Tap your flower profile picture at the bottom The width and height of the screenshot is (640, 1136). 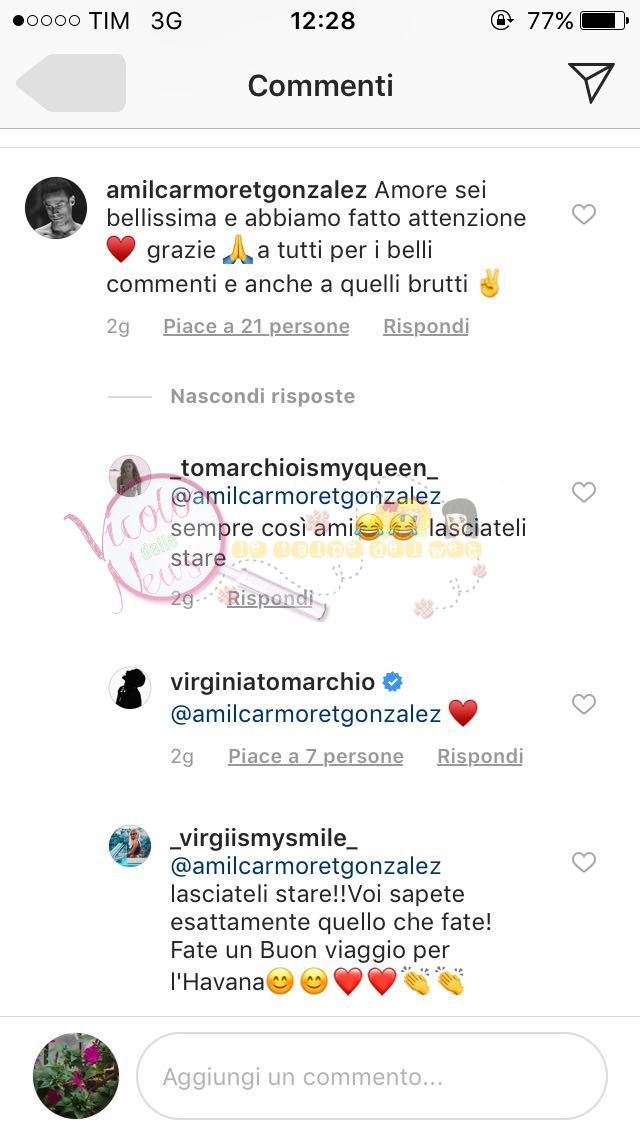click(x=76, y=1076)
